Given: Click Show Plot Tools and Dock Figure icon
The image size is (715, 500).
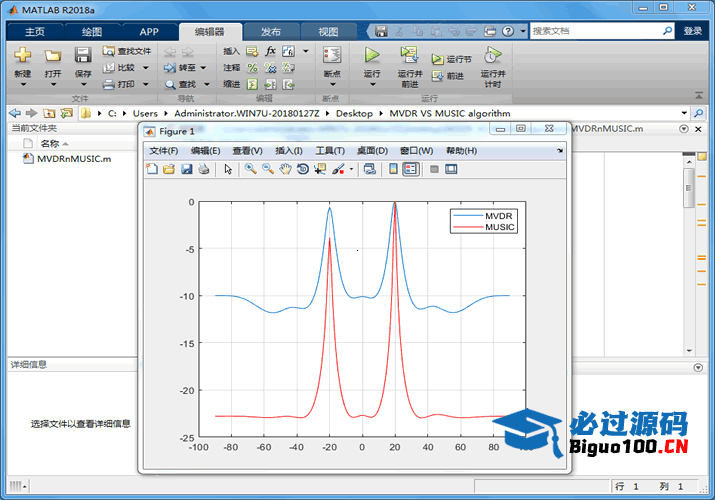Looking at the screenshot, I should [x=451, y=169].
